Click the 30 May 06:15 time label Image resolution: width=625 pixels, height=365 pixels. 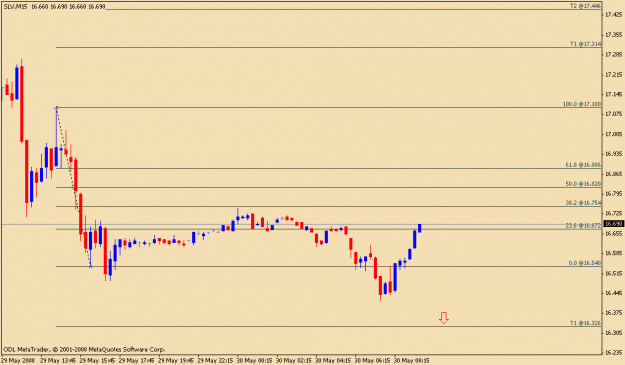point(372,361)
